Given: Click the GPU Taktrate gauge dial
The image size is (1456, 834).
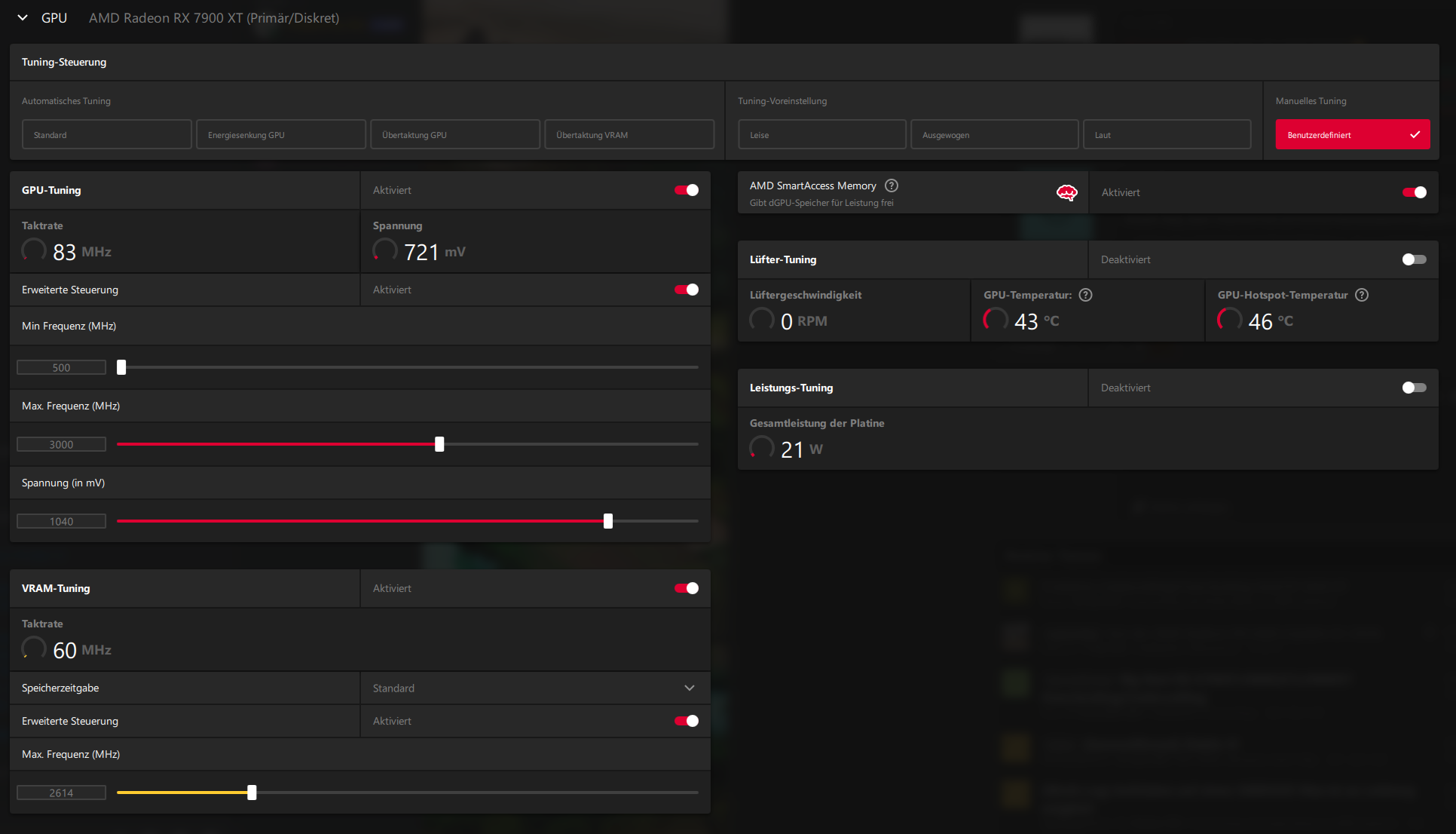Looking at the screenshot, I should pos(34,250).
